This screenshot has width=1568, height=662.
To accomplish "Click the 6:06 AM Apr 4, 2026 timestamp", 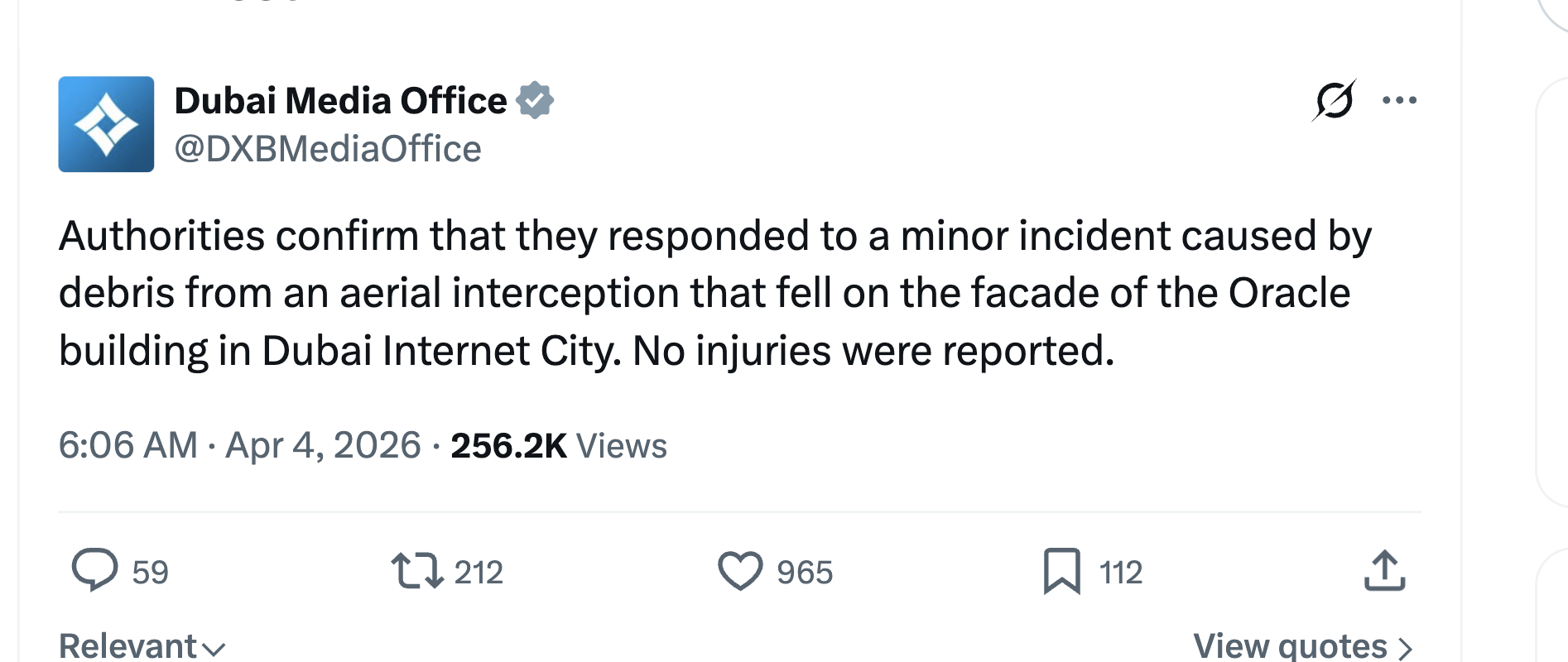I will pos(239,445).
